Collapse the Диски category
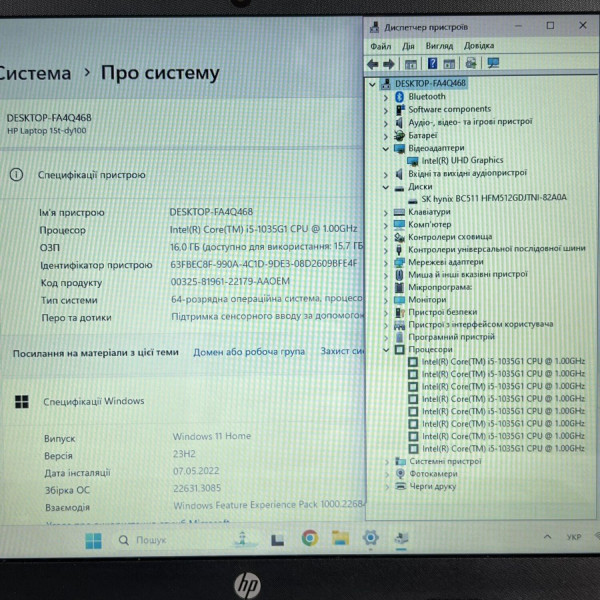600x600 pixels. click(386, 187)
